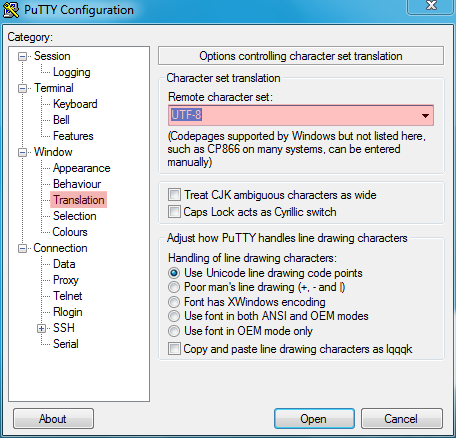The width and height of the screenshot is (456, 438).
Task: Check Caps Lock acts as Cyrillic switch
Action: [174, 212]
